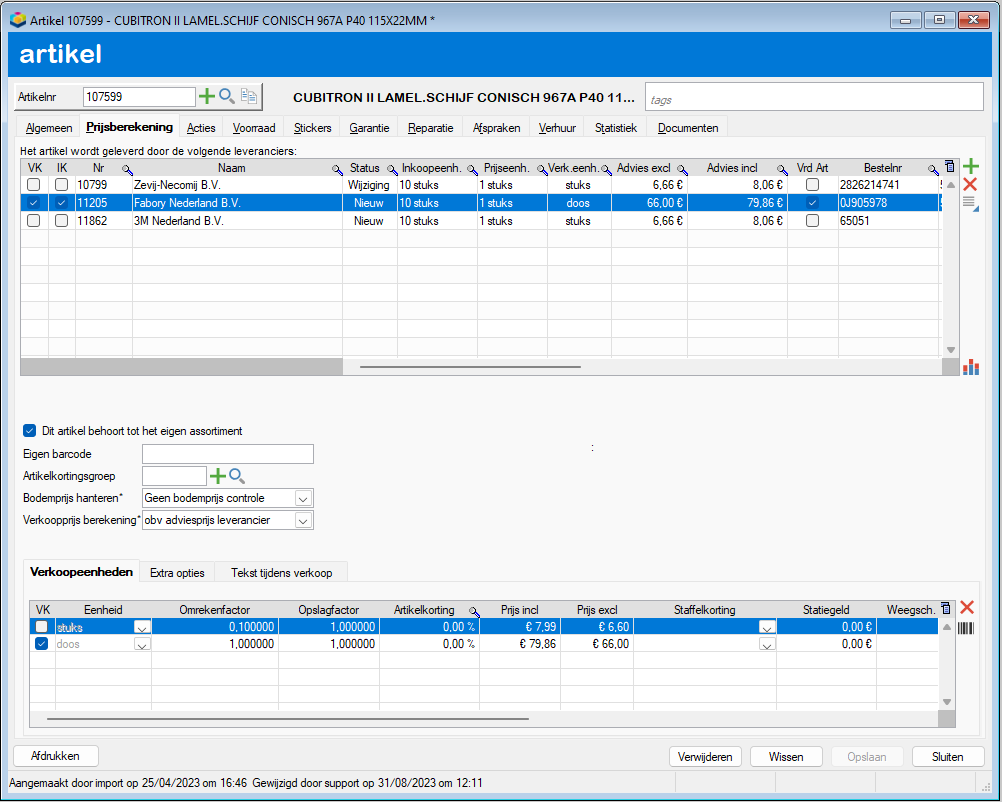1002x802 pixels.
Task: Search Artikelkortingsgroep with the magnifier icon
Action: coord(237,476)
